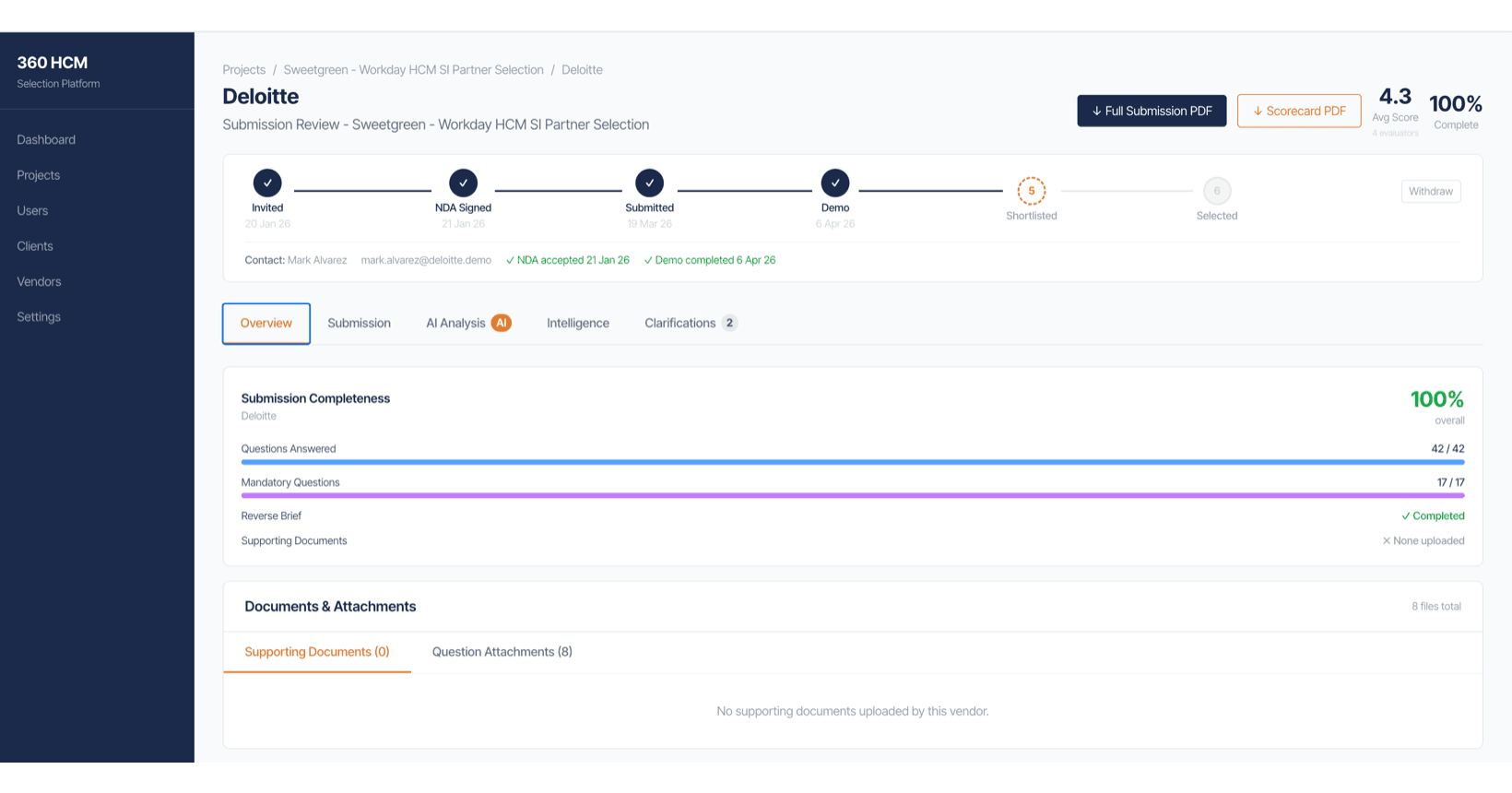
Task: Click the 100% Complete header value
Action: coord(1456,104)
